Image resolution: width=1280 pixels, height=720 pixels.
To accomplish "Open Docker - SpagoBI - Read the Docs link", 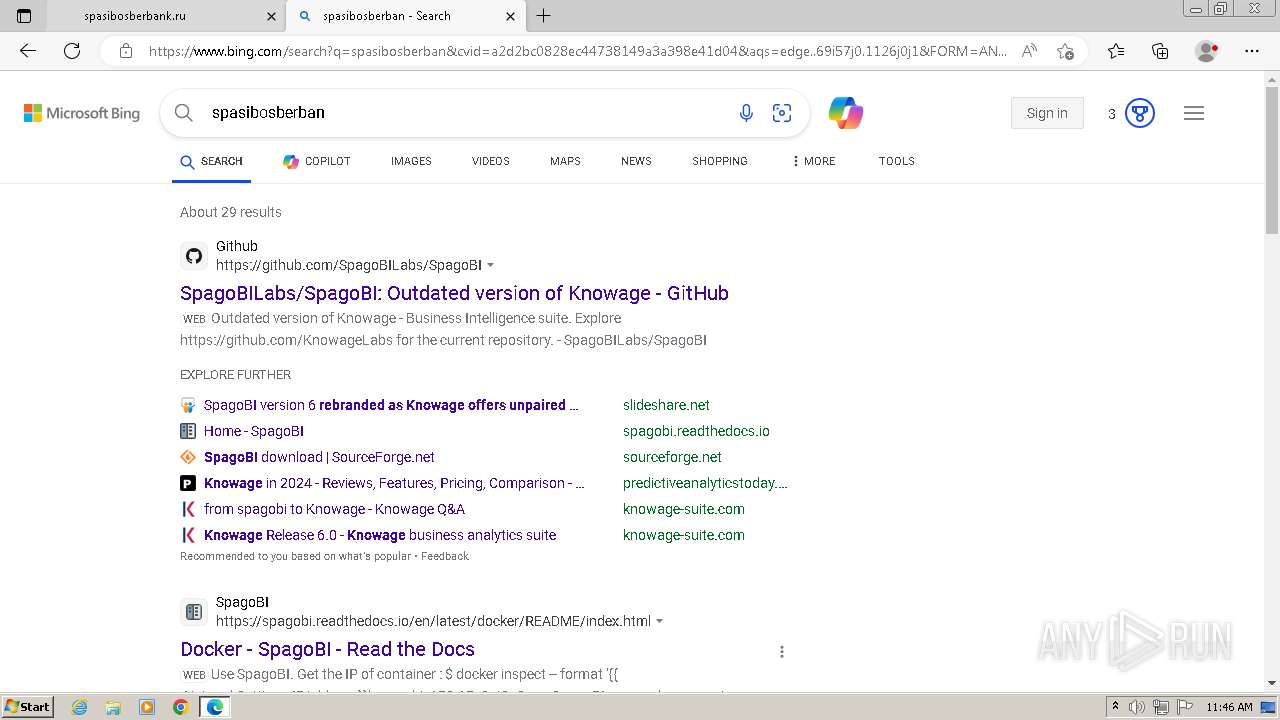I will 327,649.
